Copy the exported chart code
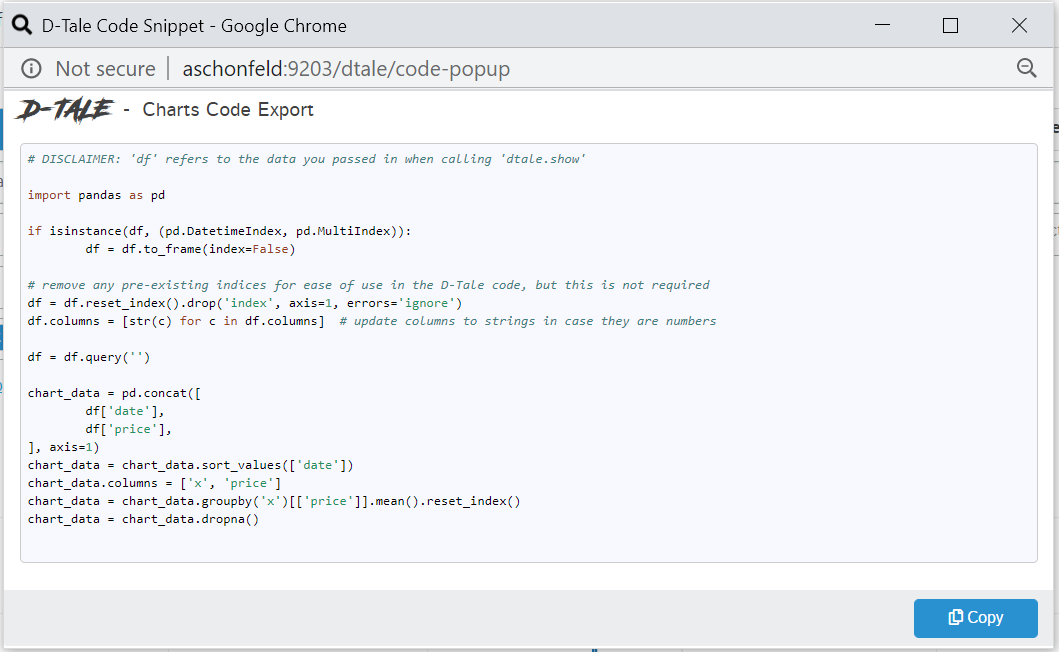The image size is (1059, 652). click(x=975, y=618)
